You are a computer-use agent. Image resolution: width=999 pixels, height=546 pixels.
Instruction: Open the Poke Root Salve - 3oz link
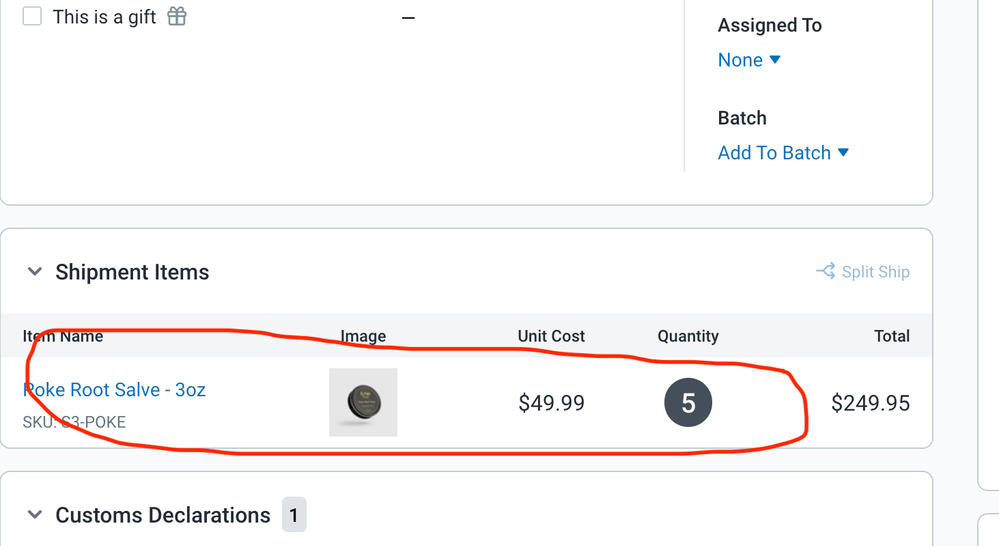point(115,390)
